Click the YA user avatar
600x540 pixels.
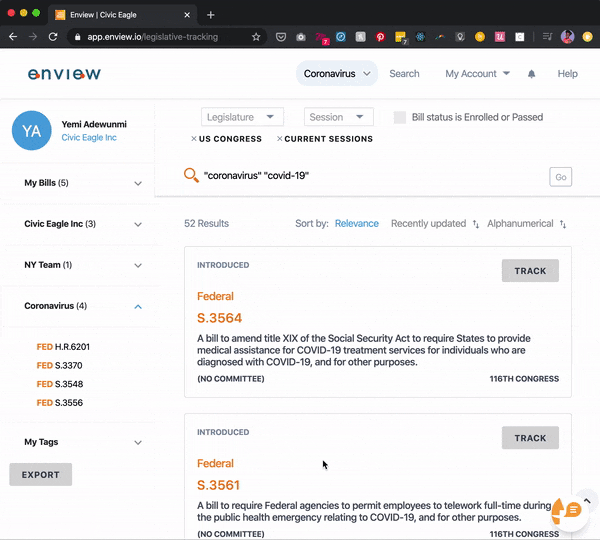31,130
